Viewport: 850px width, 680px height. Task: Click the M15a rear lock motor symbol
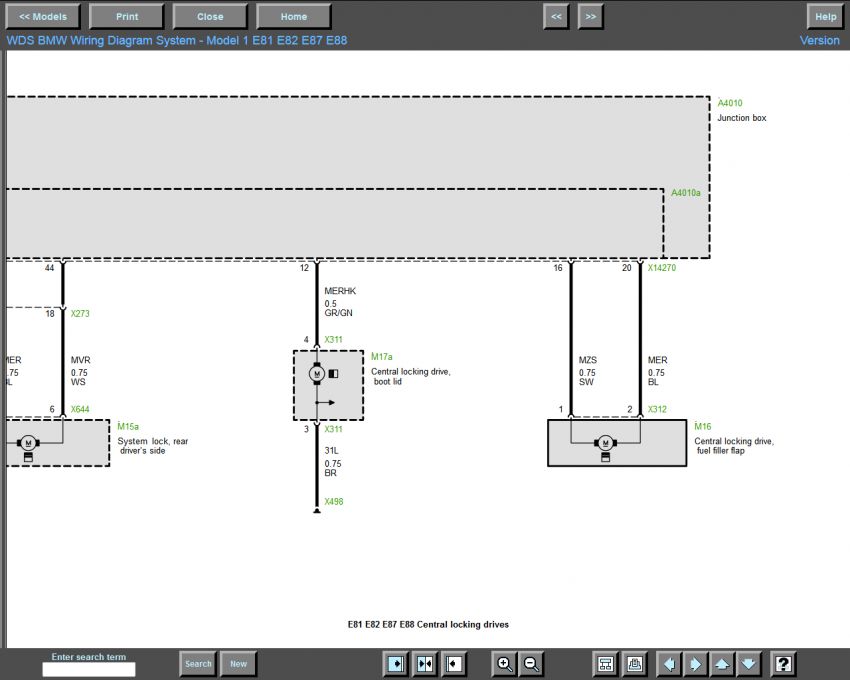point(28,444)
